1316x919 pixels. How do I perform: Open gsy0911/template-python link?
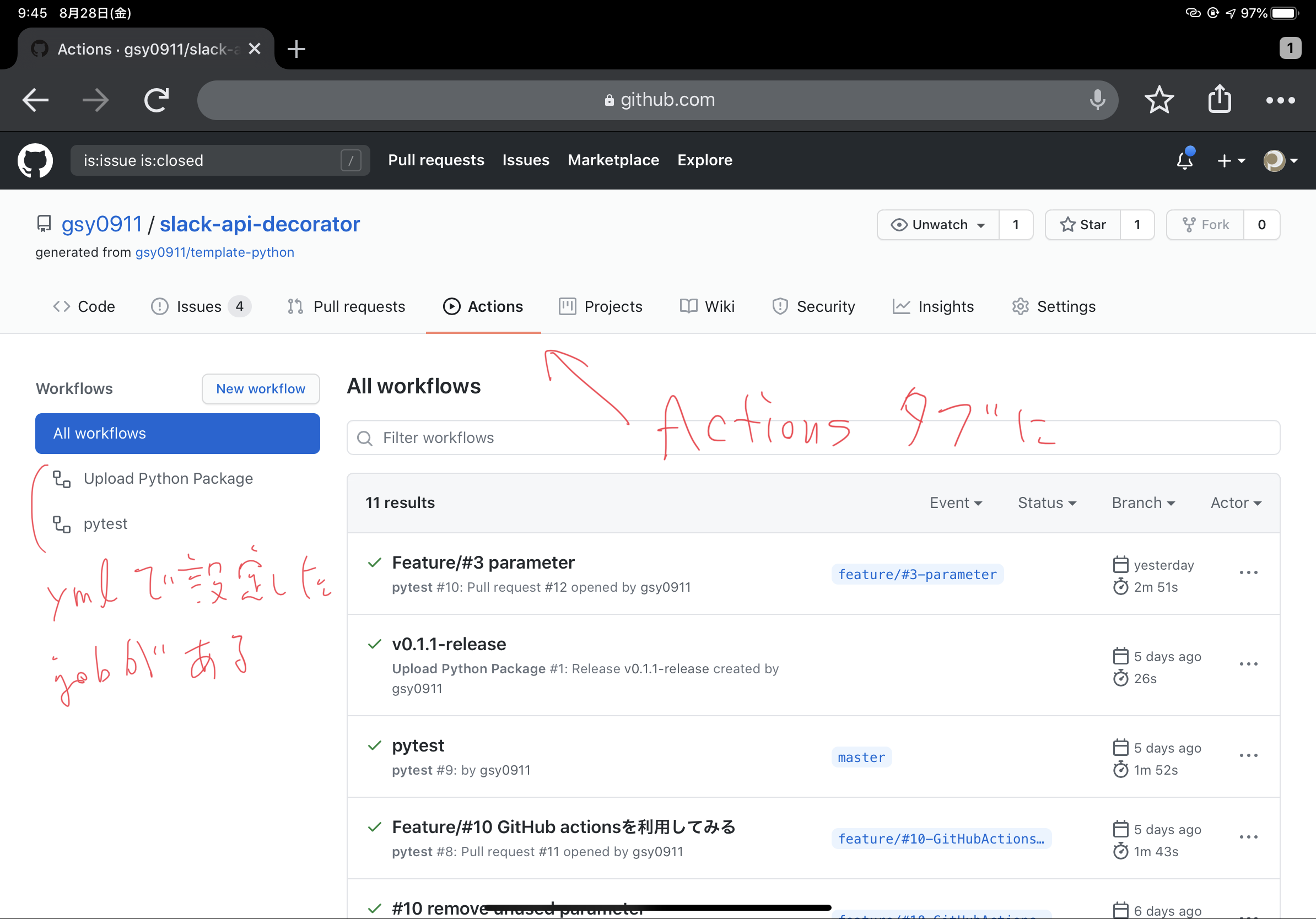(x=214, y=252)
